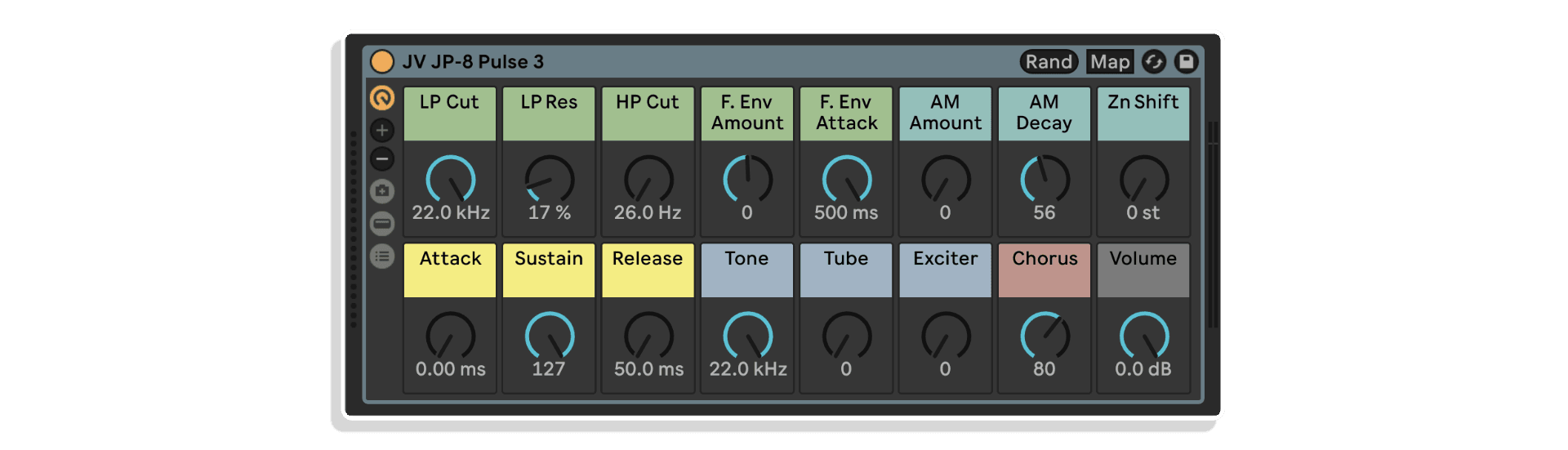
Task: Click the devices view icon above the list icon
Action: pos(381,224)
